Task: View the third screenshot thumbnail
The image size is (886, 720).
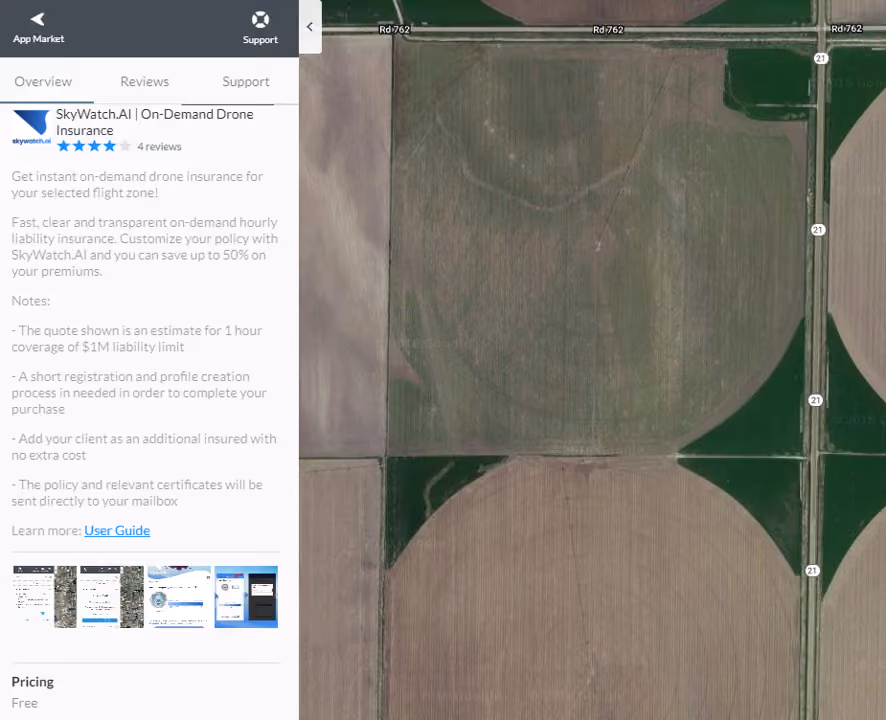Action: [179, 597]
